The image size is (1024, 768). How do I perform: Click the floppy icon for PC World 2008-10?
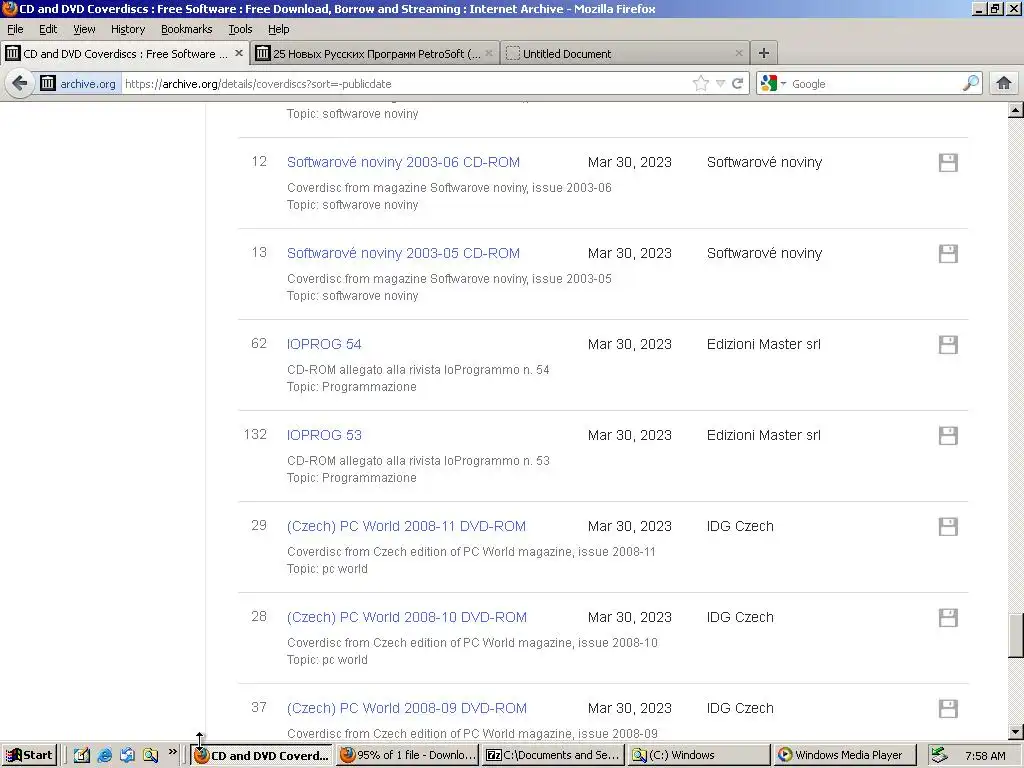point(948,617)
